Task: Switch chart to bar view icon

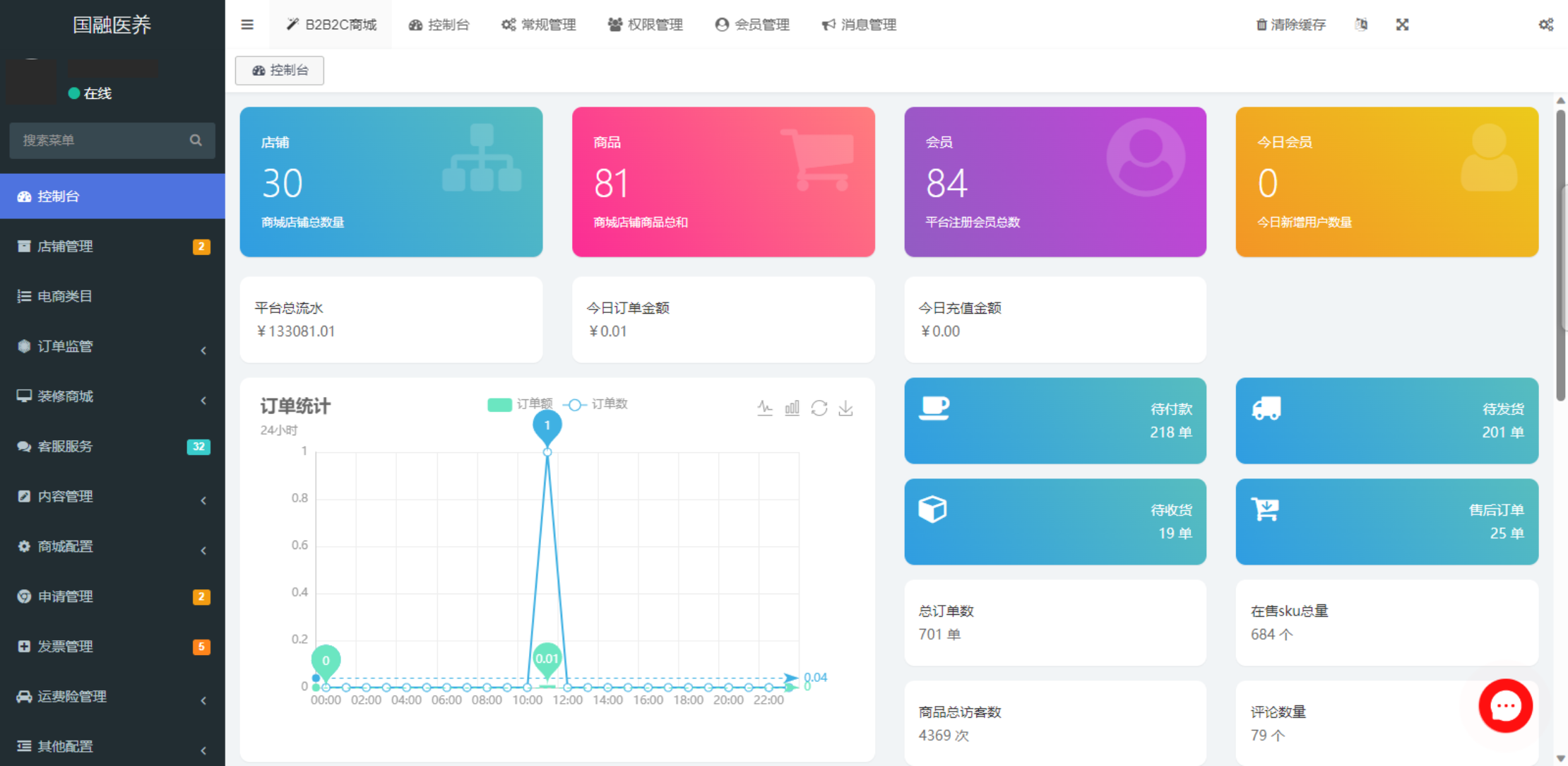Action: point(792,408)
